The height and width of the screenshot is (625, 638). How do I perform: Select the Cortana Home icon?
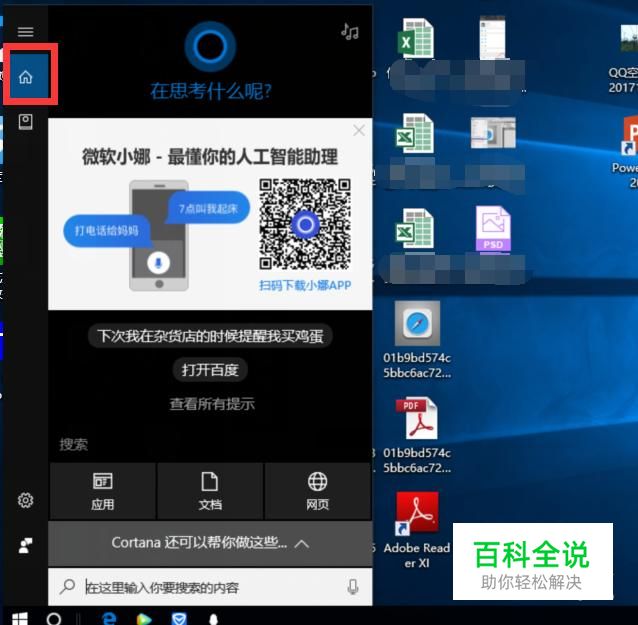coord(26,76)
